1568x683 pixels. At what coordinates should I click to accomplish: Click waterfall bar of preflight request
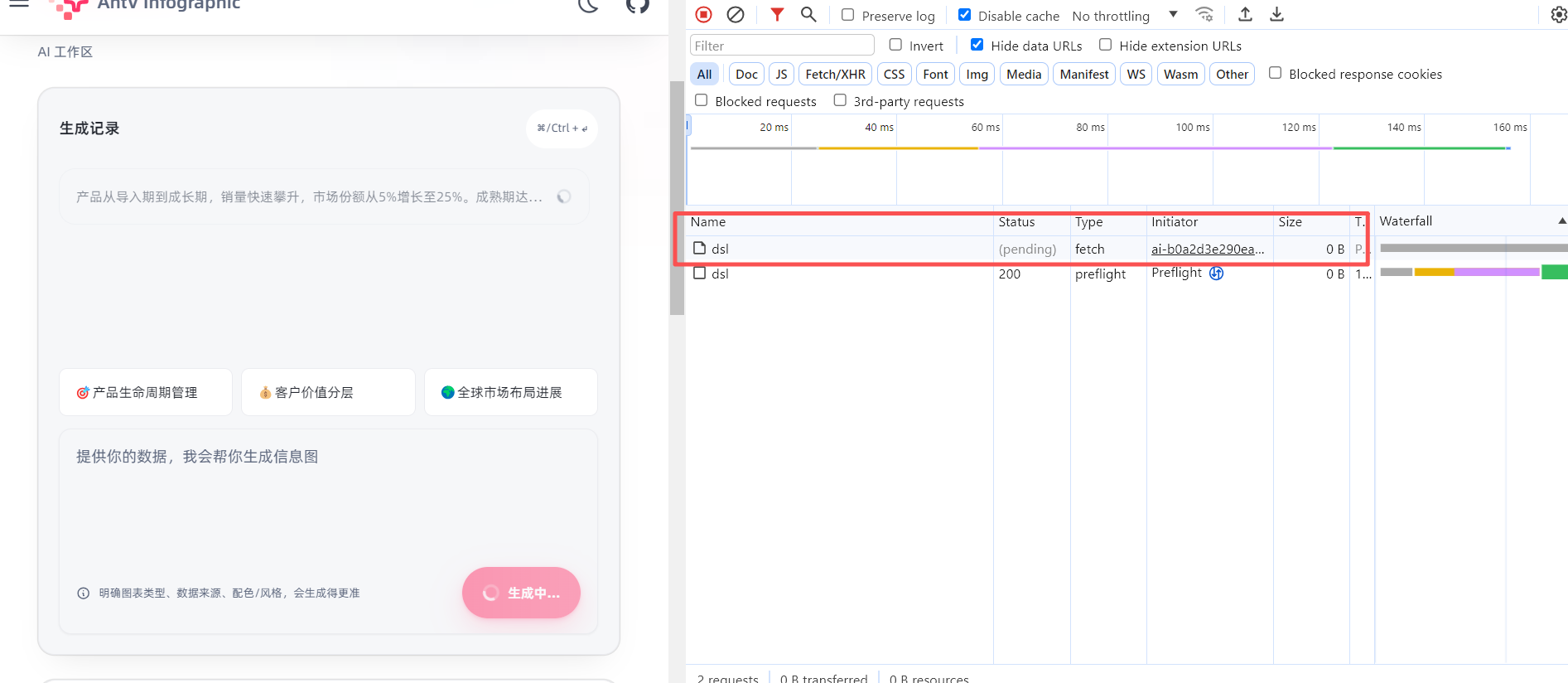pyautogui.click(x=1474, y=272)
